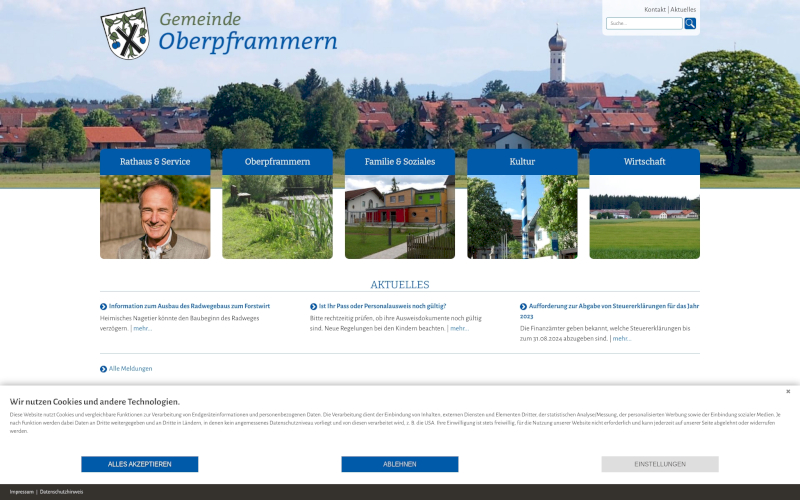This screenshot has width=800, height=500.
Task: Click the Oberpframmern coat of arms logo
Action: click(125, 33)
